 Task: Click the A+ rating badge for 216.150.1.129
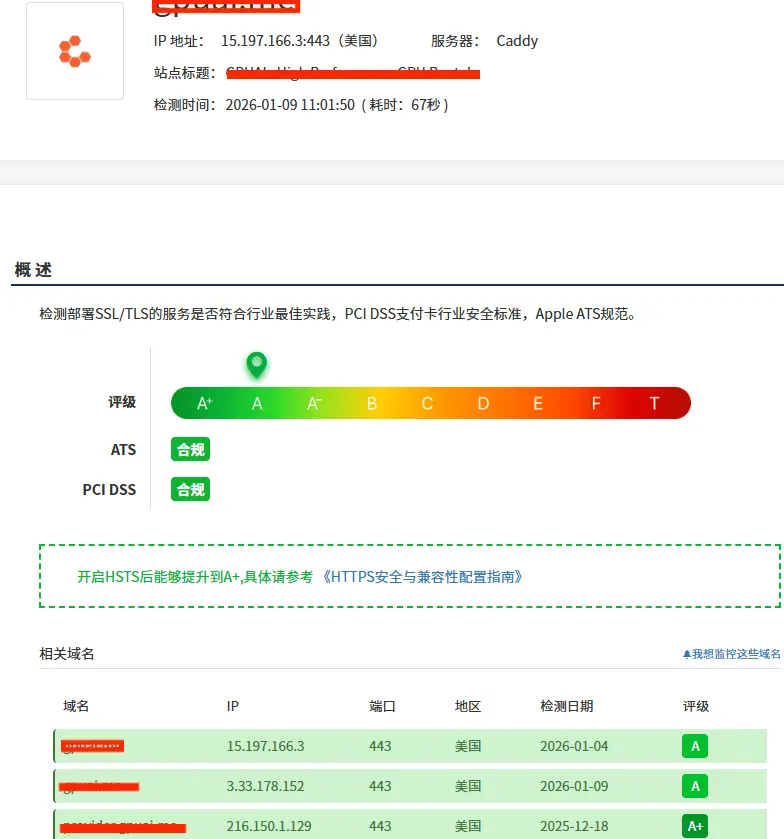(695, 826)
